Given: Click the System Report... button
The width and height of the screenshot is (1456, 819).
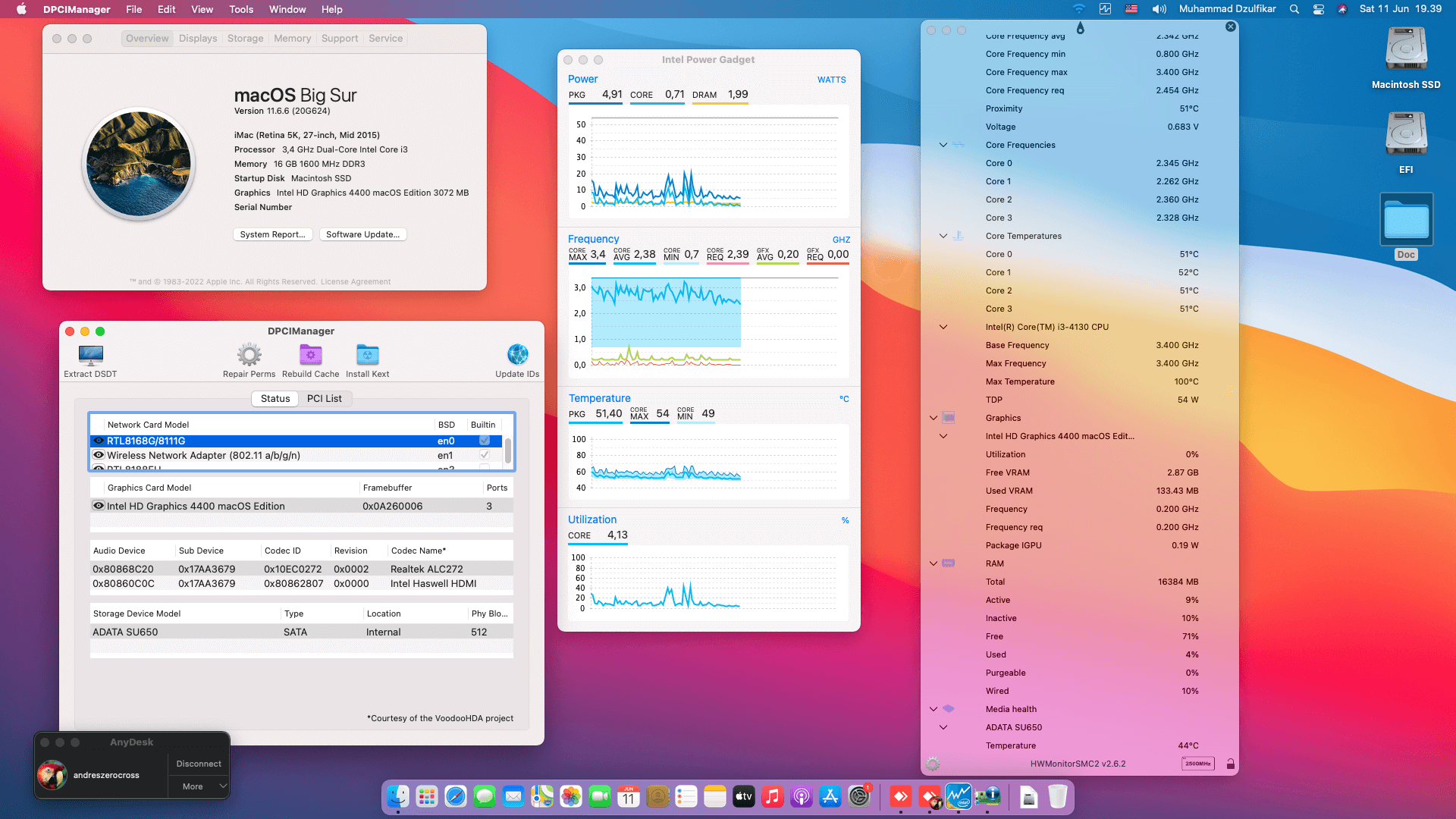Looking at the screenshot, I should (x=272, y=234).
